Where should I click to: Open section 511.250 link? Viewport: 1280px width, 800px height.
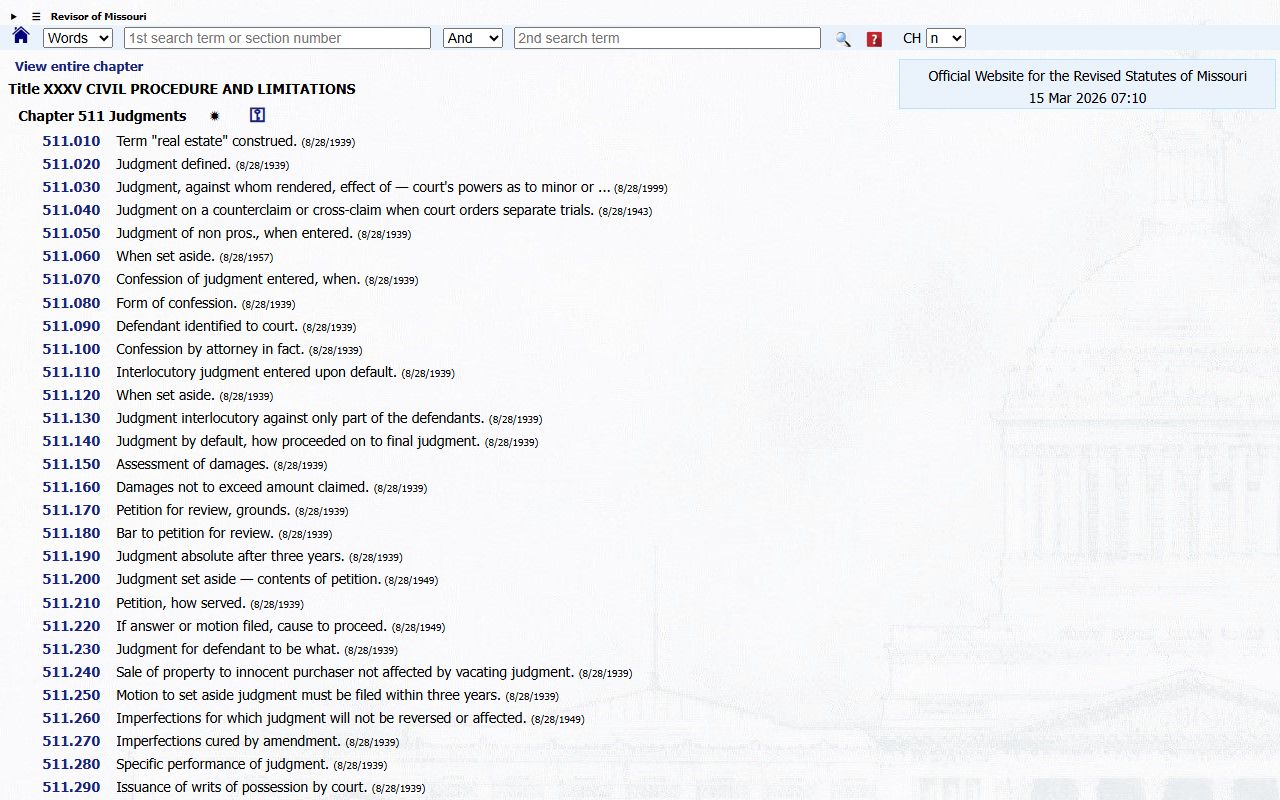71,695
